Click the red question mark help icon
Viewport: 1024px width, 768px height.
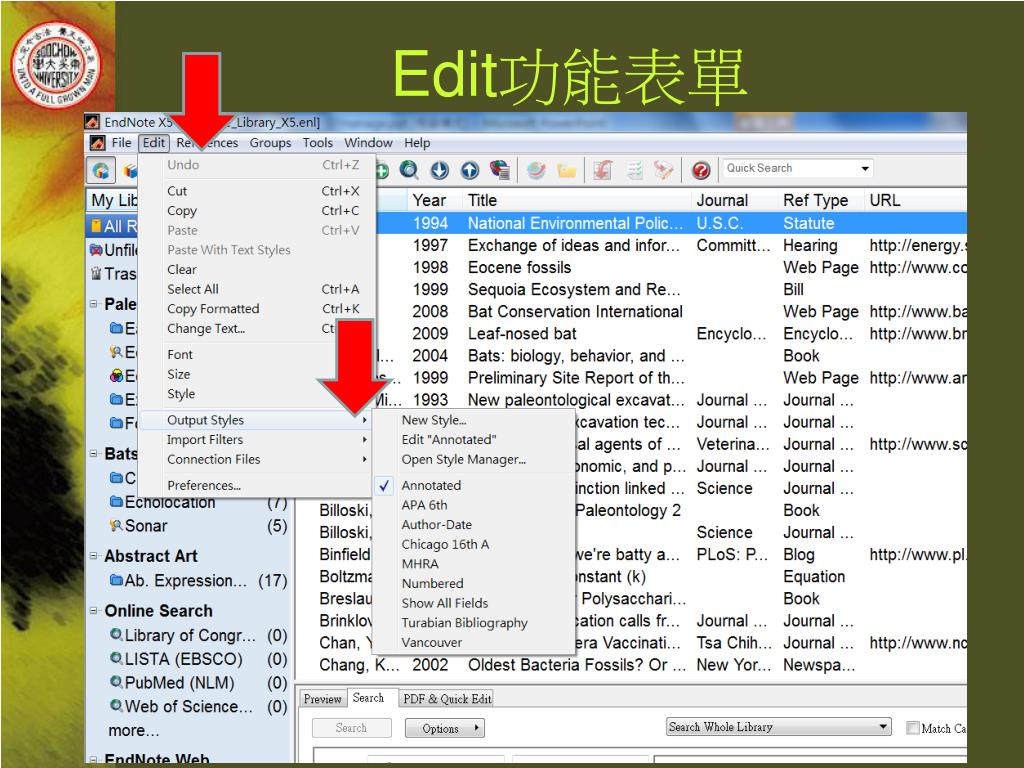click(x=701, y=170)
